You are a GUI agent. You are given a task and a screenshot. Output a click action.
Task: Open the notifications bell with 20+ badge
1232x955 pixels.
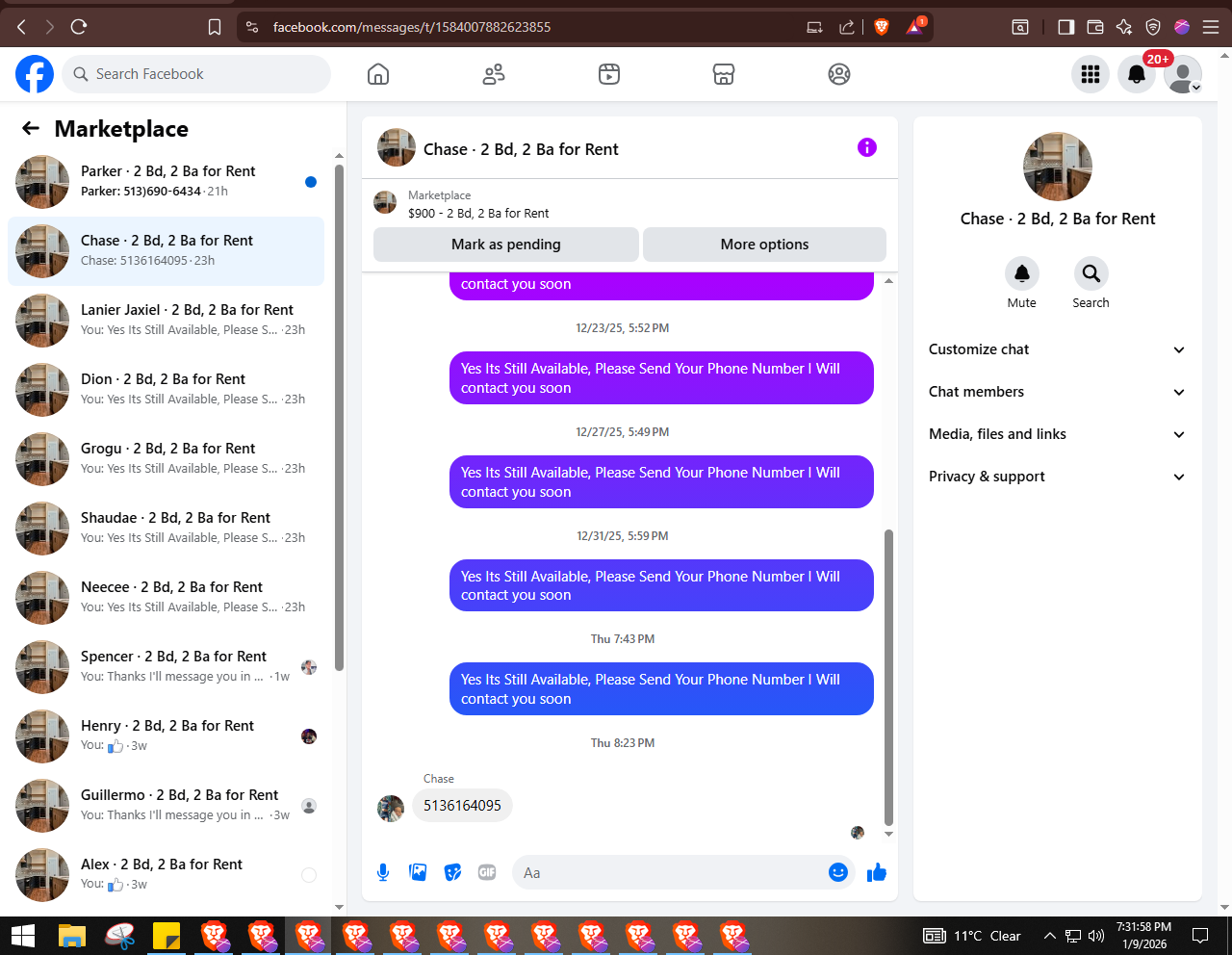pyautogui.click(x=1137, y=74)
